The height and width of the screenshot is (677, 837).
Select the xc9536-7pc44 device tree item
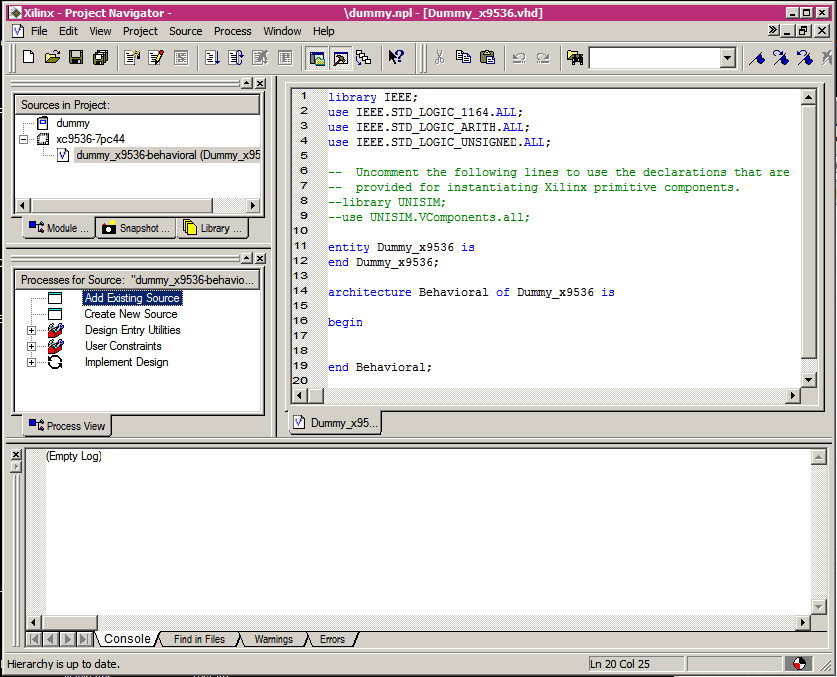[90, 139]
